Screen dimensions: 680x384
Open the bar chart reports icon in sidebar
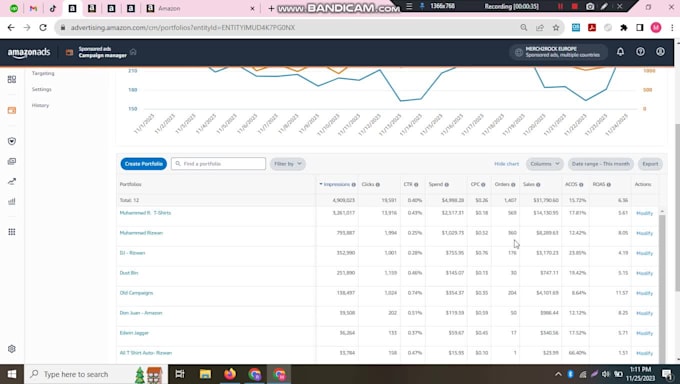(x=12, y=201)
